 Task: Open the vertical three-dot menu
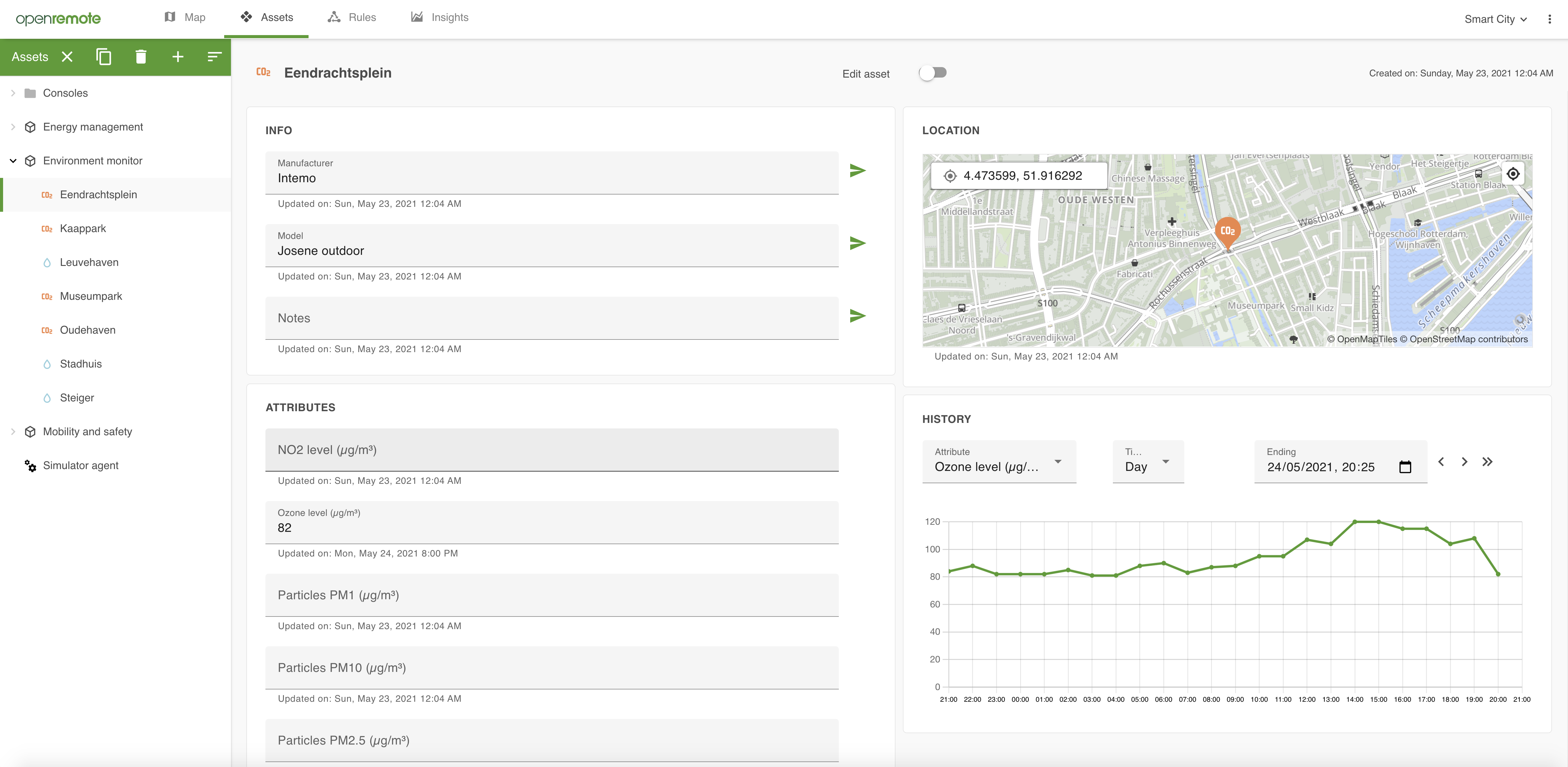point(1549,19)
